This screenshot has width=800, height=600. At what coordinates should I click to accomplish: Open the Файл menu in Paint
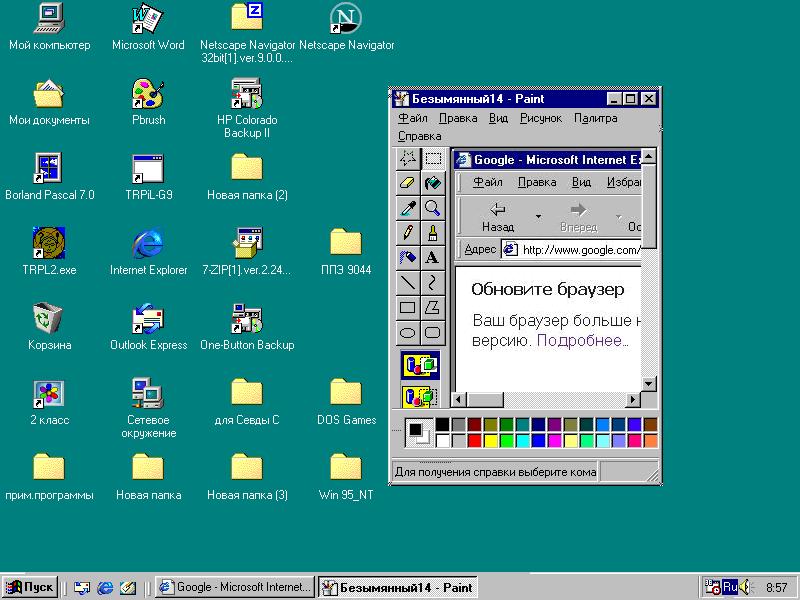pos(412,118)
